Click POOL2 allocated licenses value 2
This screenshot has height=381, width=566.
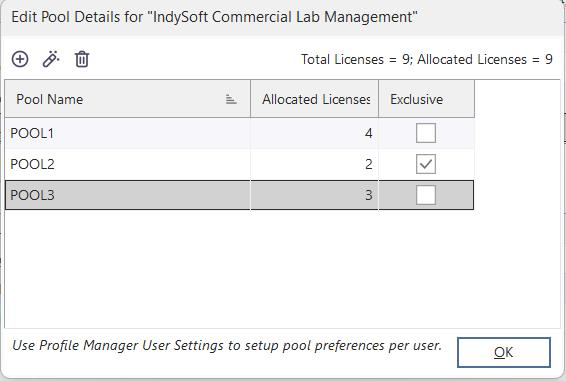[369, 164]
